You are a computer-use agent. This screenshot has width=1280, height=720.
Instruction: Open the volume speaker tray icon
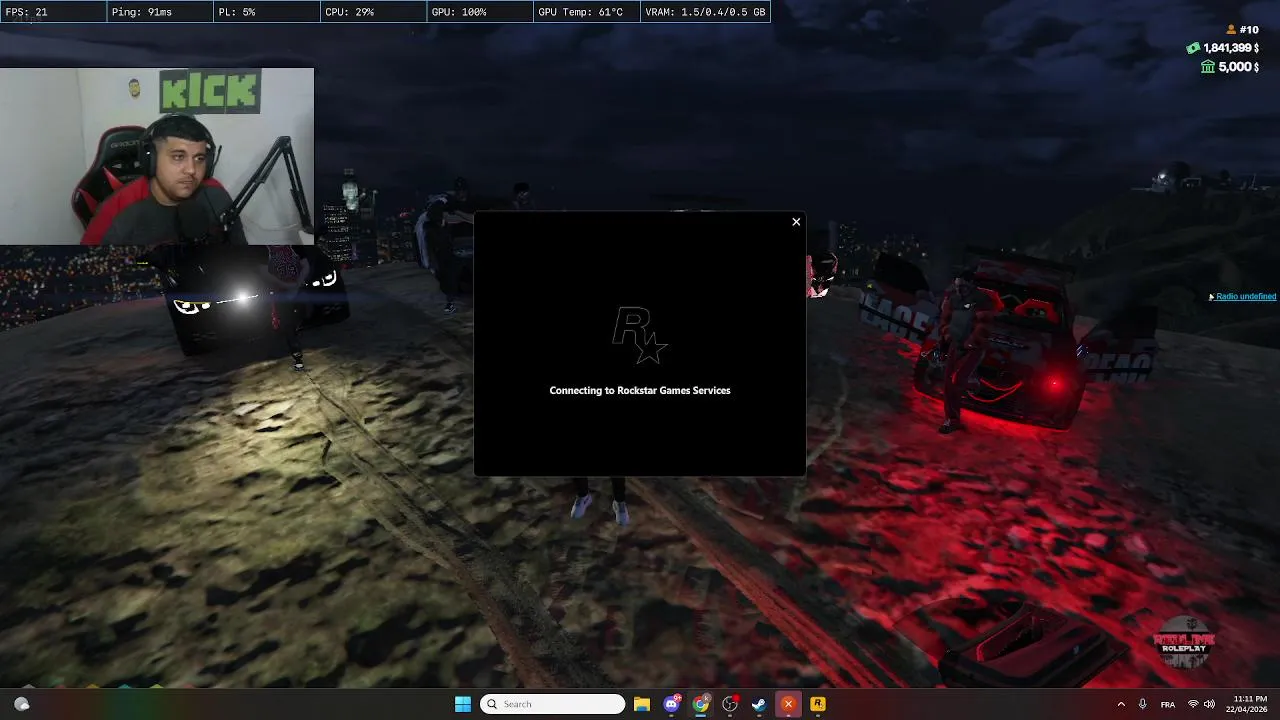coord(1209,704)
